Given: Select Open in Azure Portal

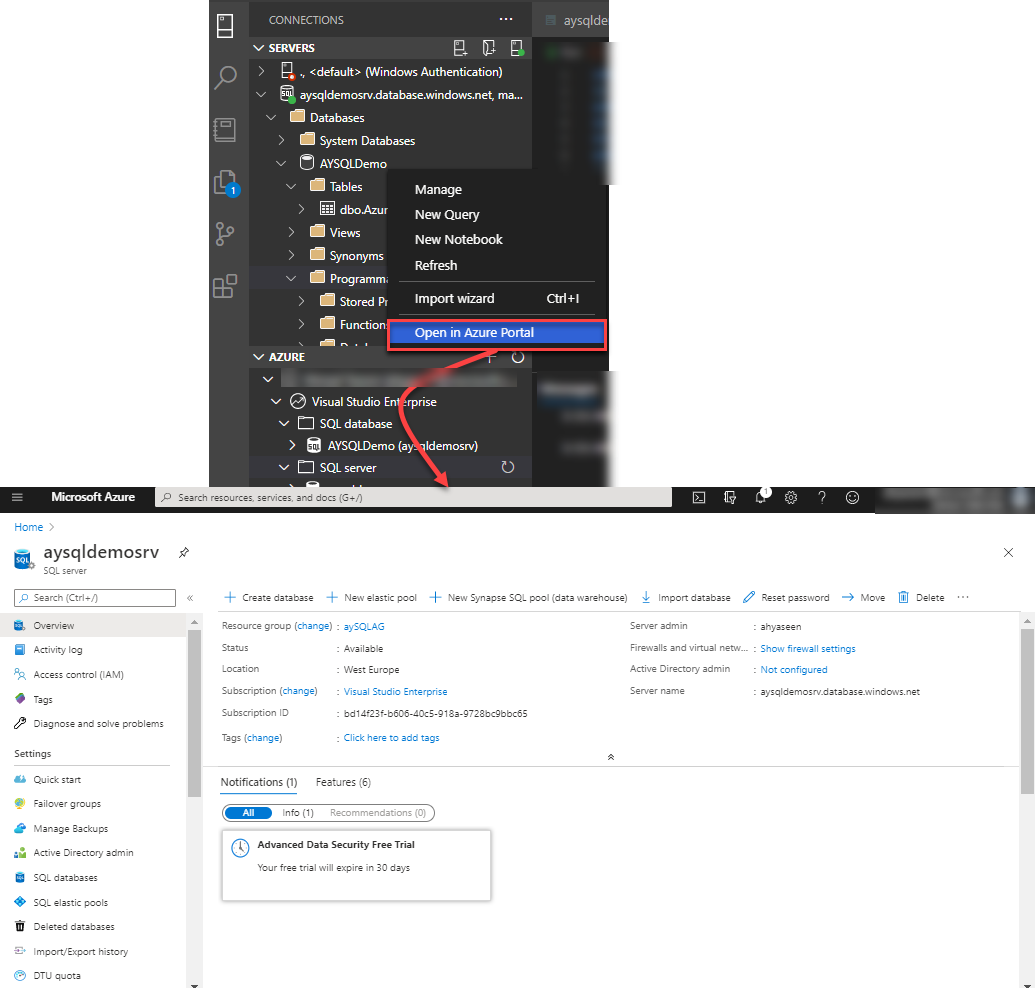Looking at the screenshot, I should coord(496,333).
